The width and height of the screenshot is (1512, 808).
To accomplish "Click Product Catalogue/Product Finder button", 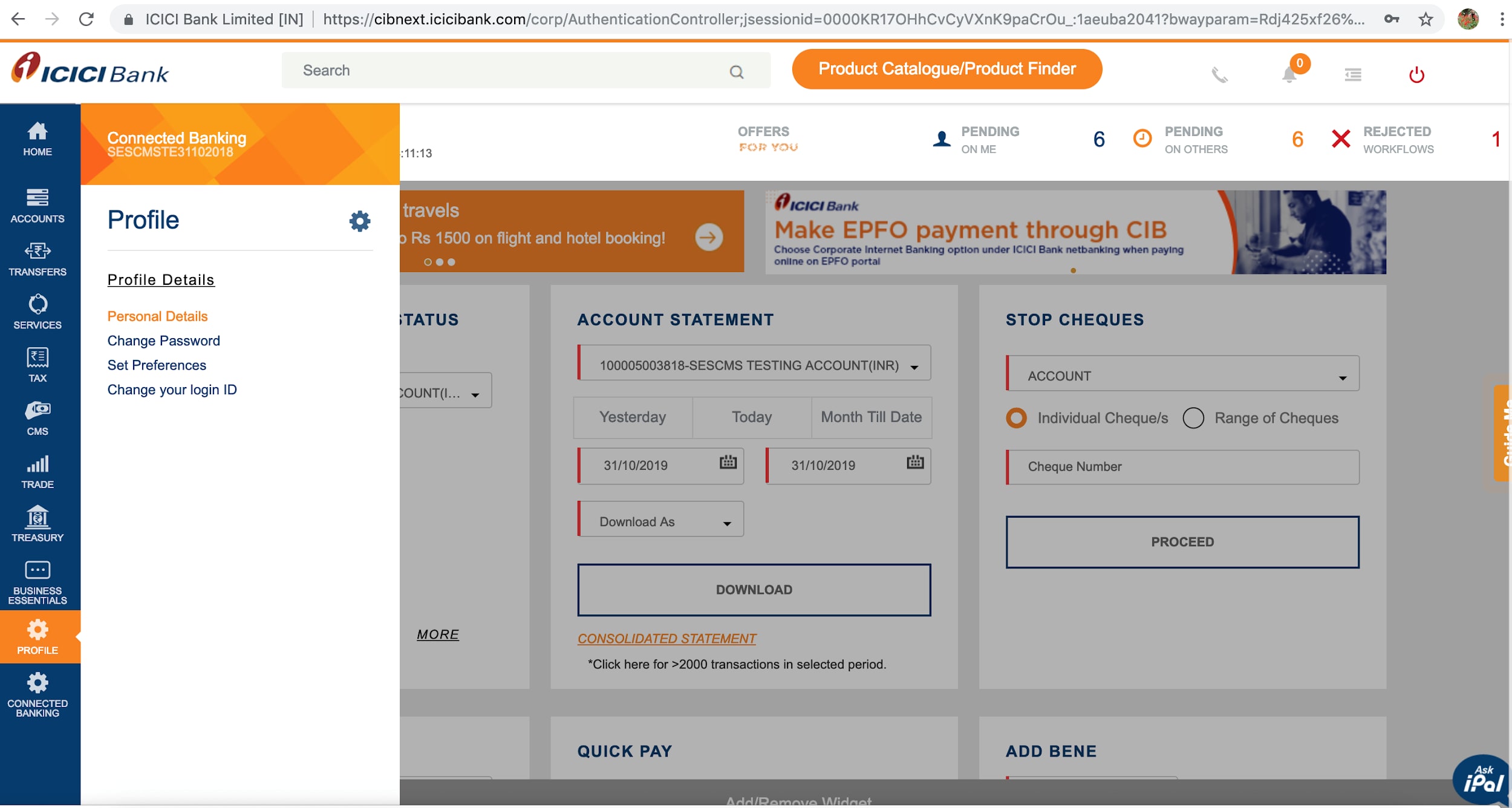I will point(947,69).
